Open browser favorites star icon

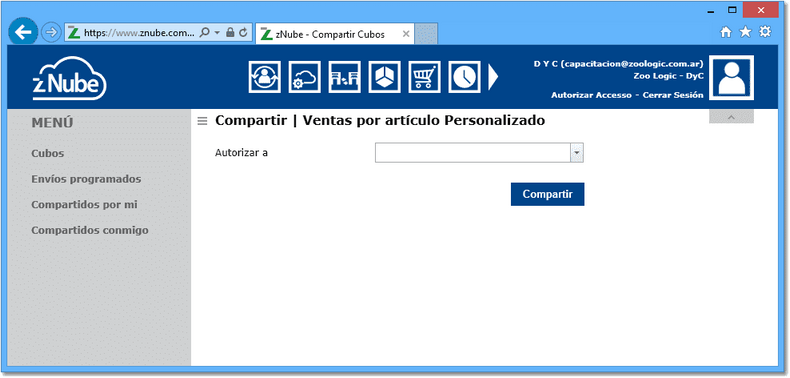745,32
